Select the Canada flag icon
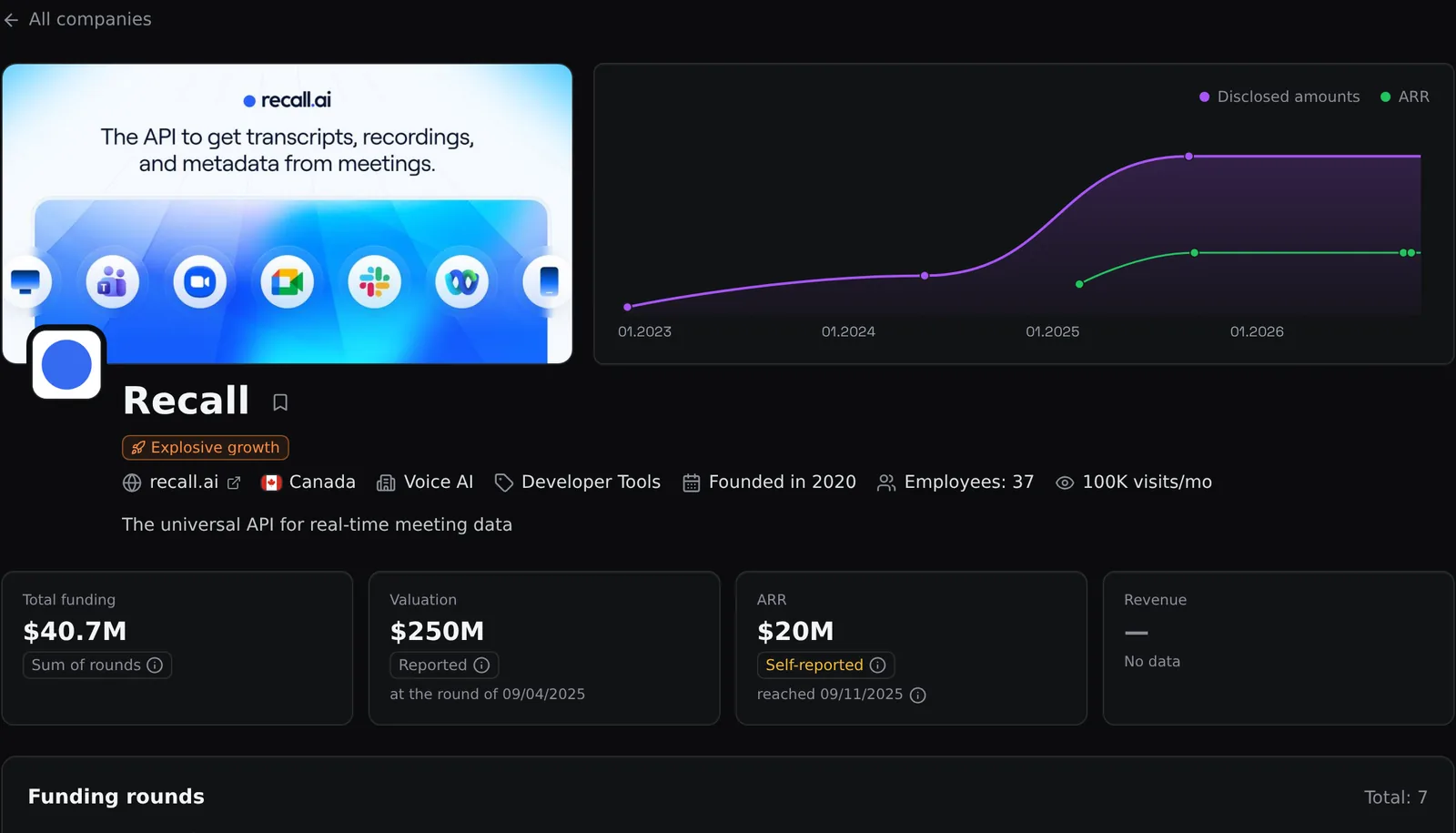The image size is (1456, 833). (271, 483)
